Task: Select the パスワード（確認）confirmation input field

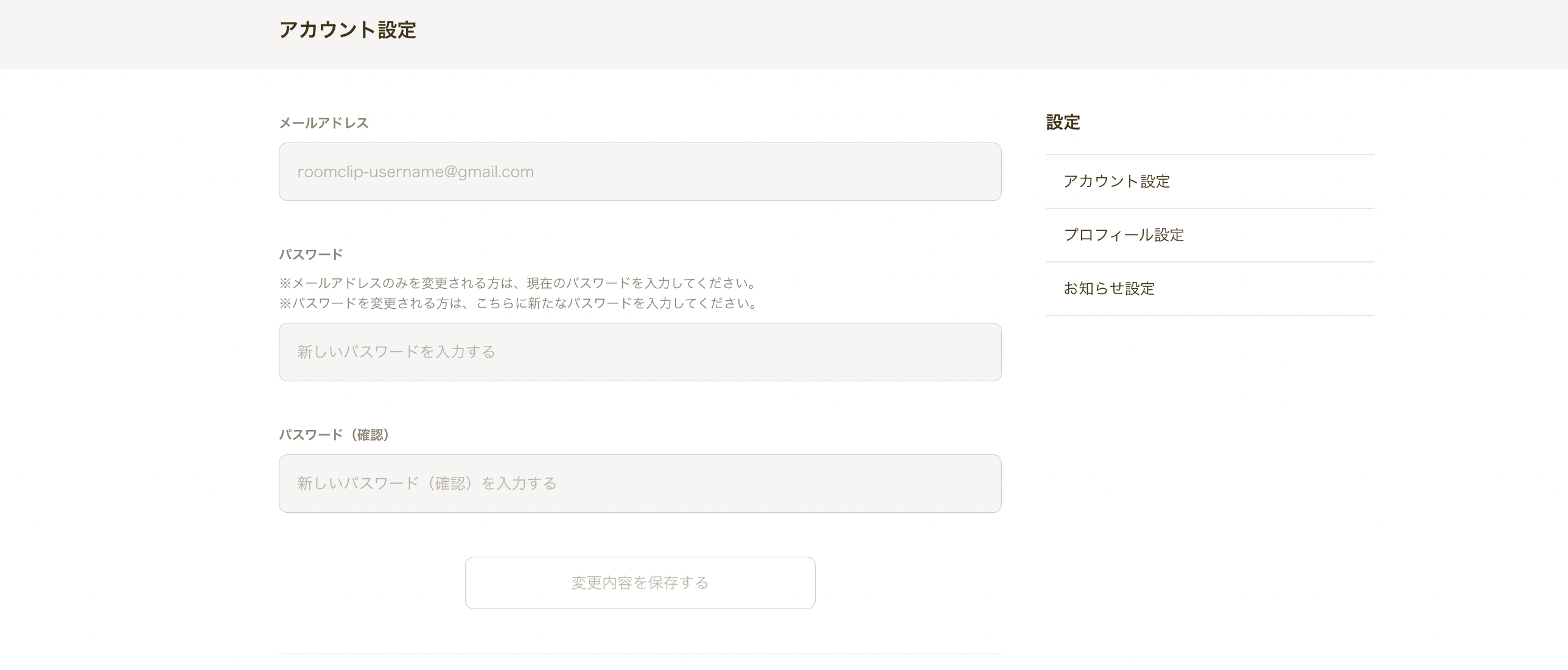Action: click(640, 484)
